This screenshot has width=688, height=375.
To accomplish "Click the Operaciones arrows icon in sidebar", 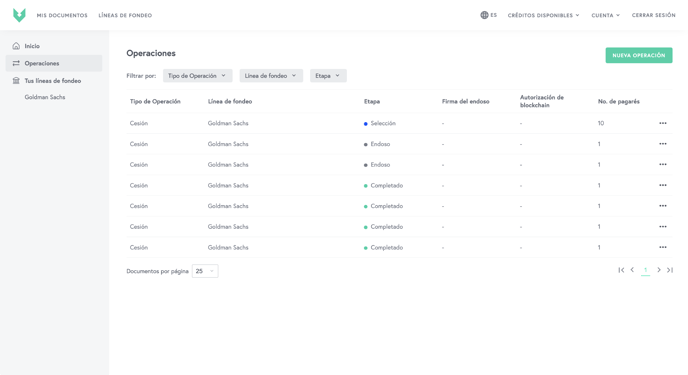I will (16, 63).
